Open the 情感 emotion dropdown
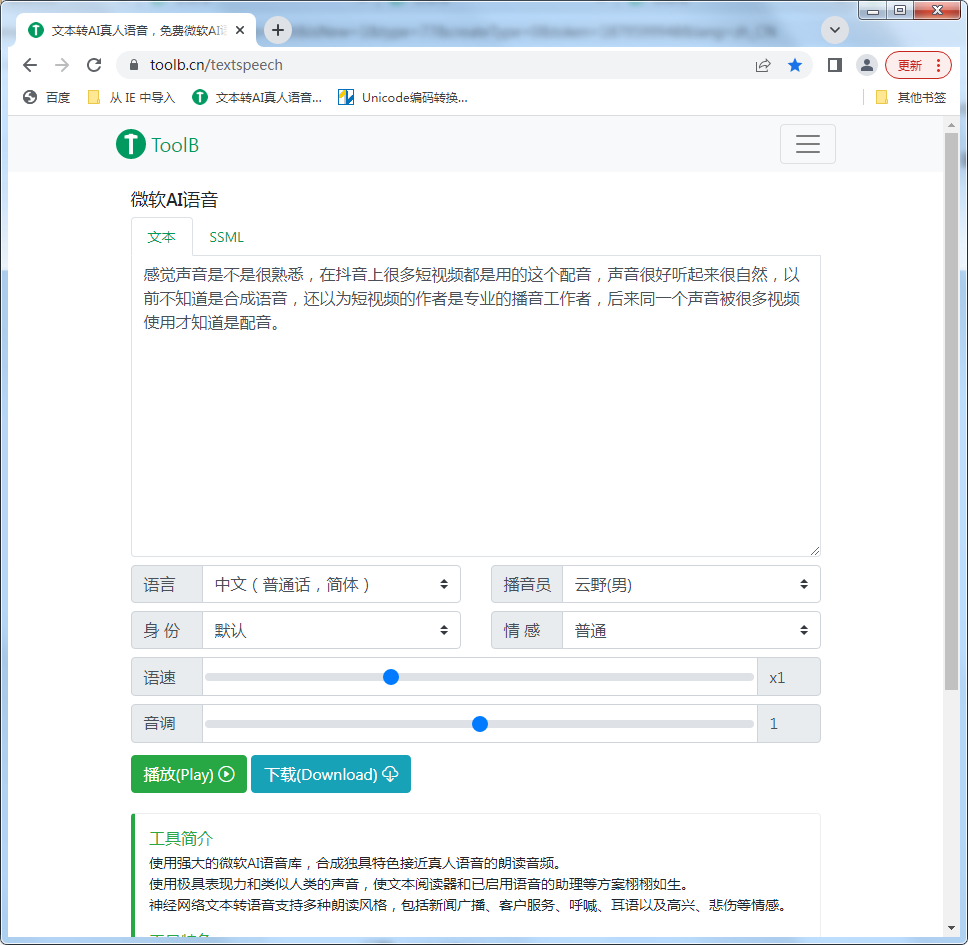968x945 pixels. click(x=691, y=630)
